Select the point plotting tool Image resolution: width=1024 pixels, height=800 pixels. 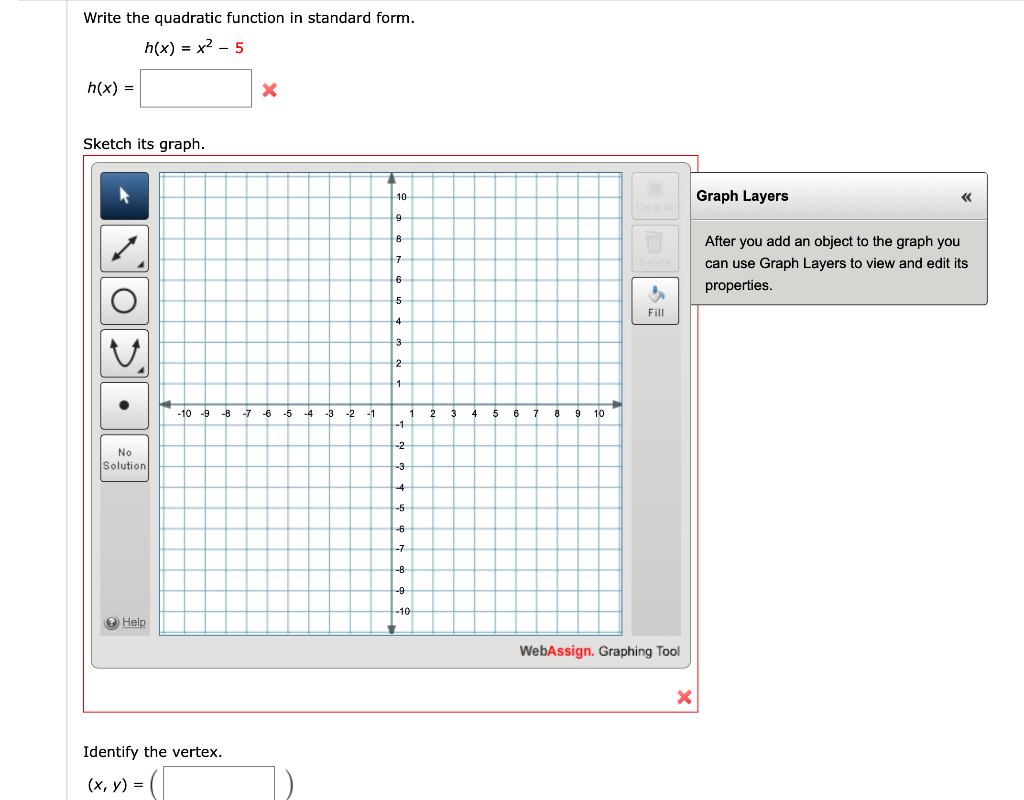click(124, 405)
